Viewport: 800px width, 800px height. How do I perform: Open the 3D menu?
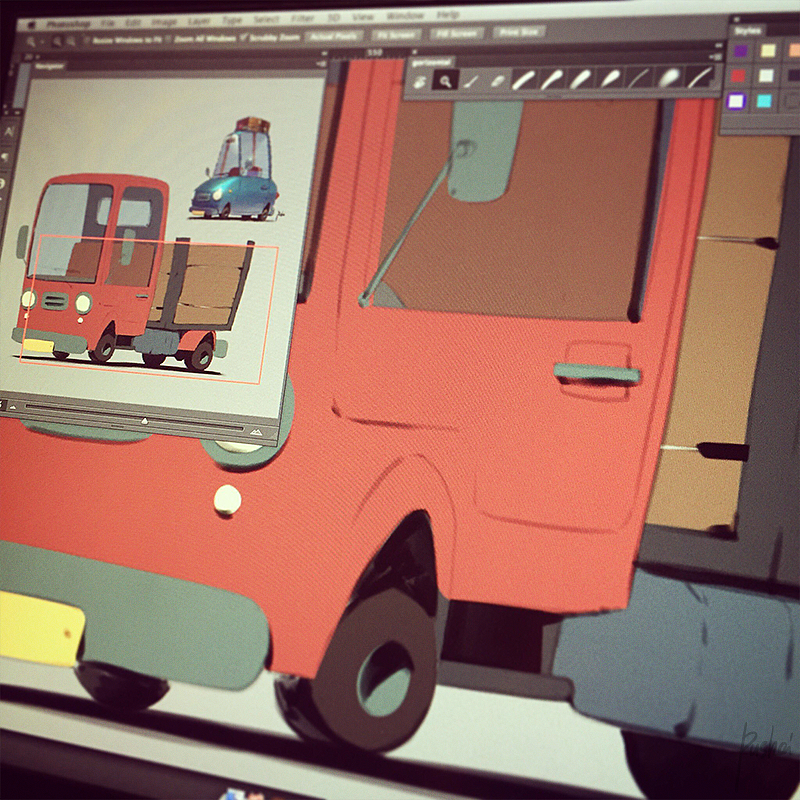[333, 18]
